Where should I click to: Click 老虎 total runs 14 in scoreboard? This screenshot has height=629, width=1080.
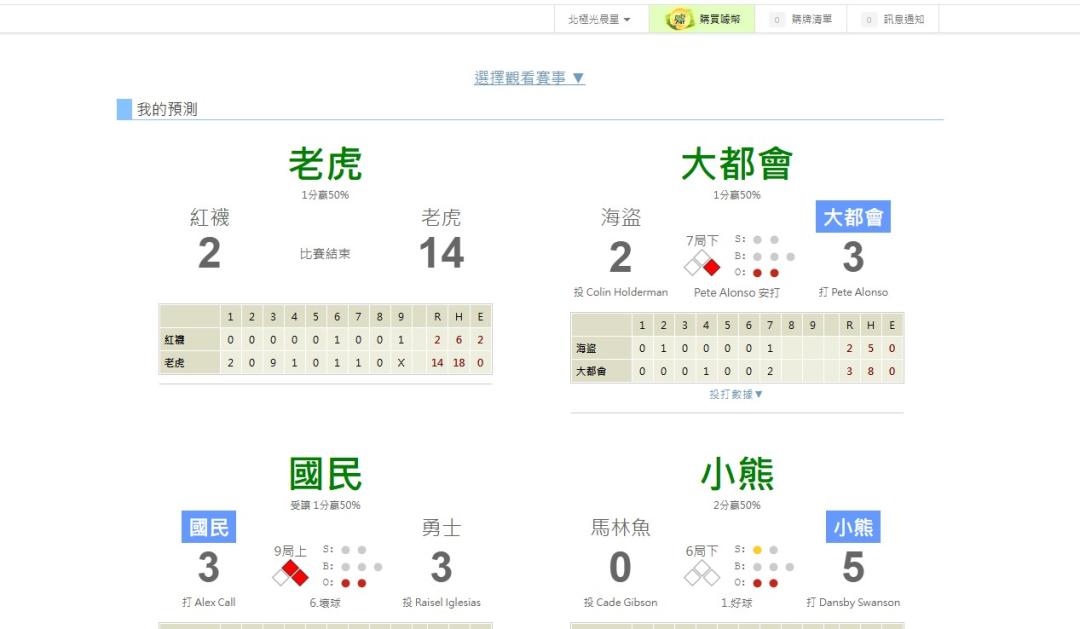437,362
